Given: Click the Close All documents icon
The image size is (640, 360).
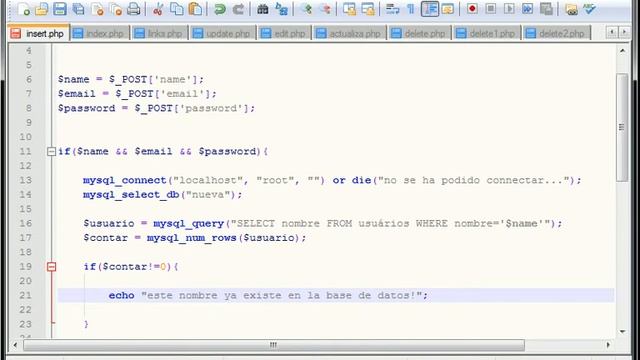Looking at the screenshot, I should click(x=116, y=9).
